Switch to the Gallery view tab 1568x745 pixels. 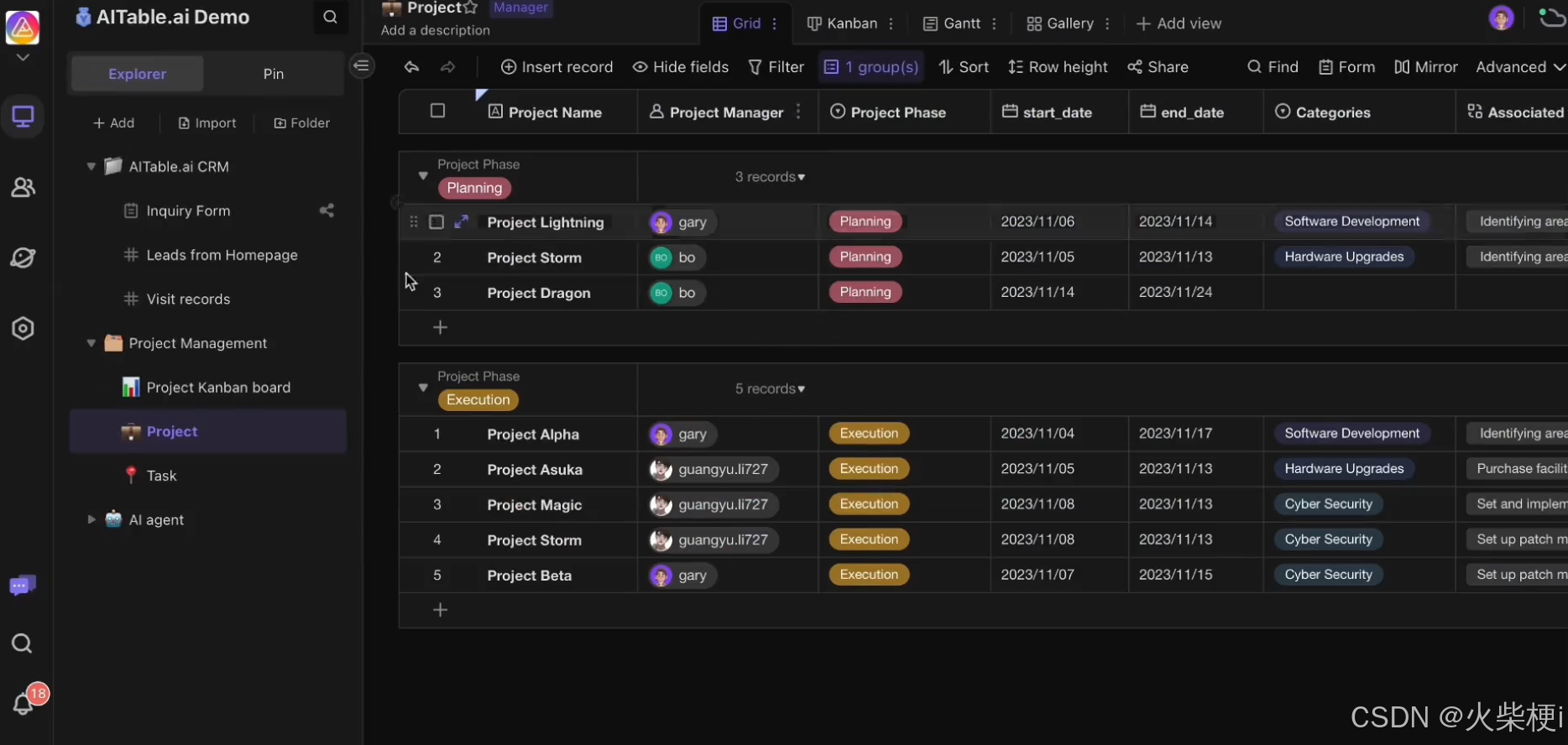[x=1060, y=23]
